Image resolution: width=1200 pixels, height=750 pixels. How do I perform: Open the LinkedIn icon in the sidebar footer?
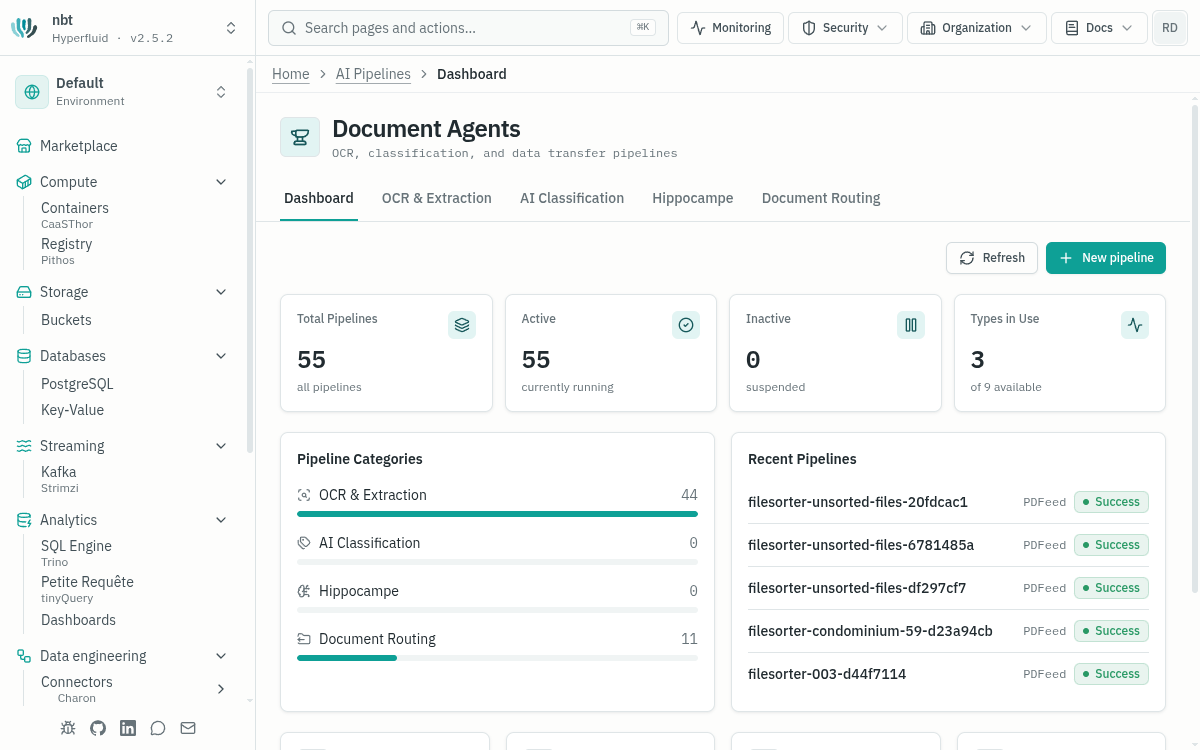(128, 728)
